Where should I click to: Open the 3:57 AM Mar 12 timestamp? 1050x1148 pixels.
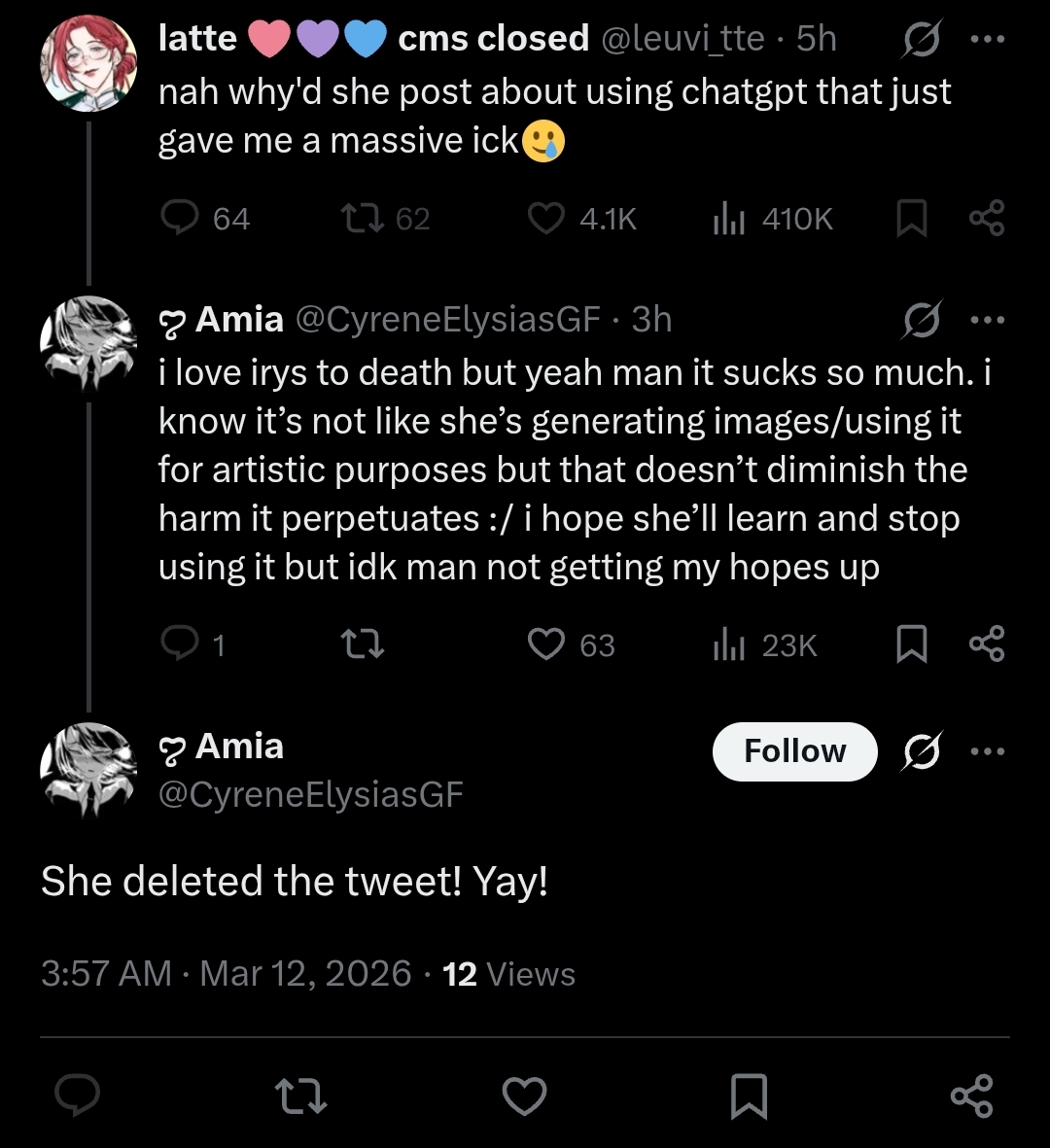(226, 974)
